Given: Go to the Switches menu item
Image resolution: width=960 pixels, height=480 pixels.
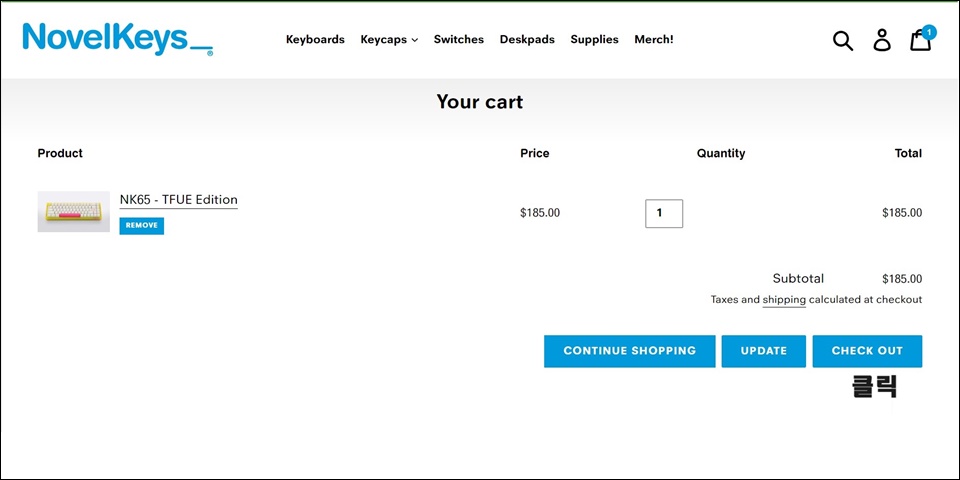Looking at the screenshot, I should 459,39.
